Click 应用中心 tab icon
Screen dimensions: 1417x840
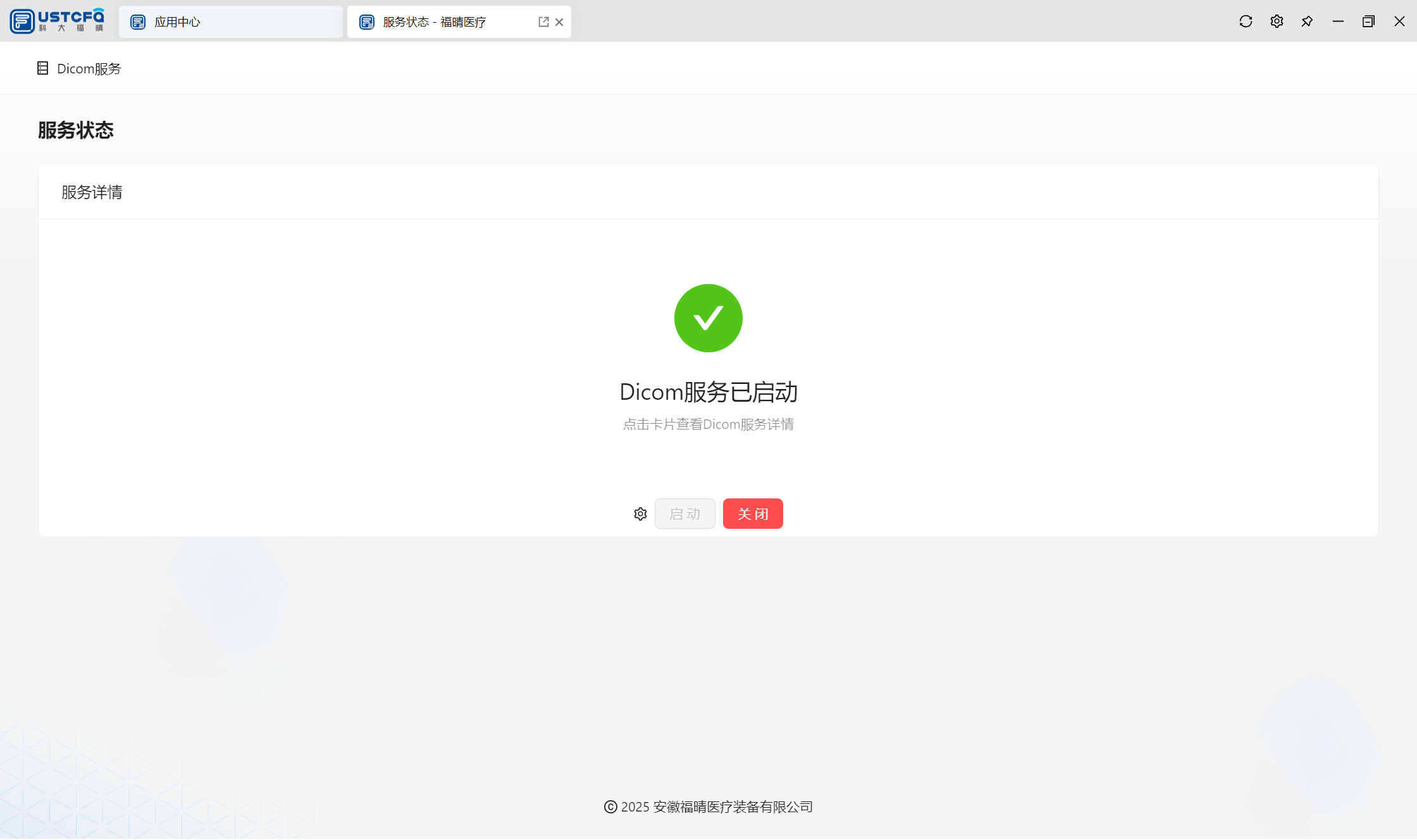coord(138,22)
